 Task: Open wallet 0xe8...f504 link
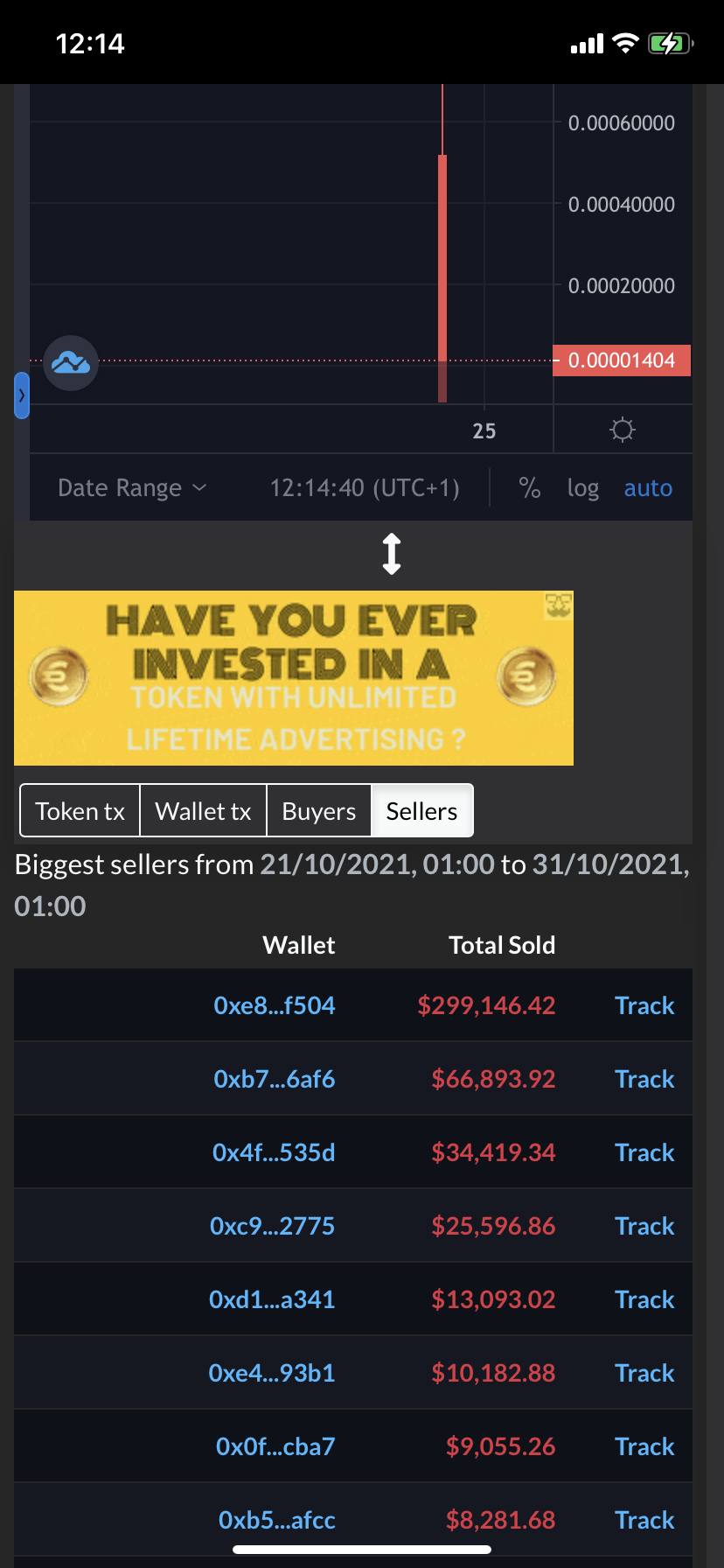tap(275, 1005)
